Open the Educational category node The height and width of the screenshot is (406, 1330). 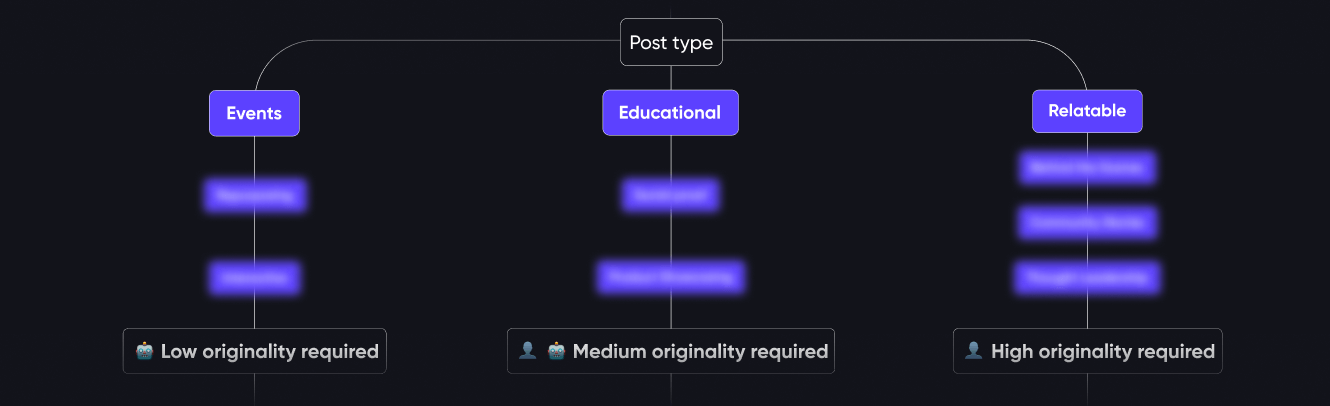click(670, 113)
